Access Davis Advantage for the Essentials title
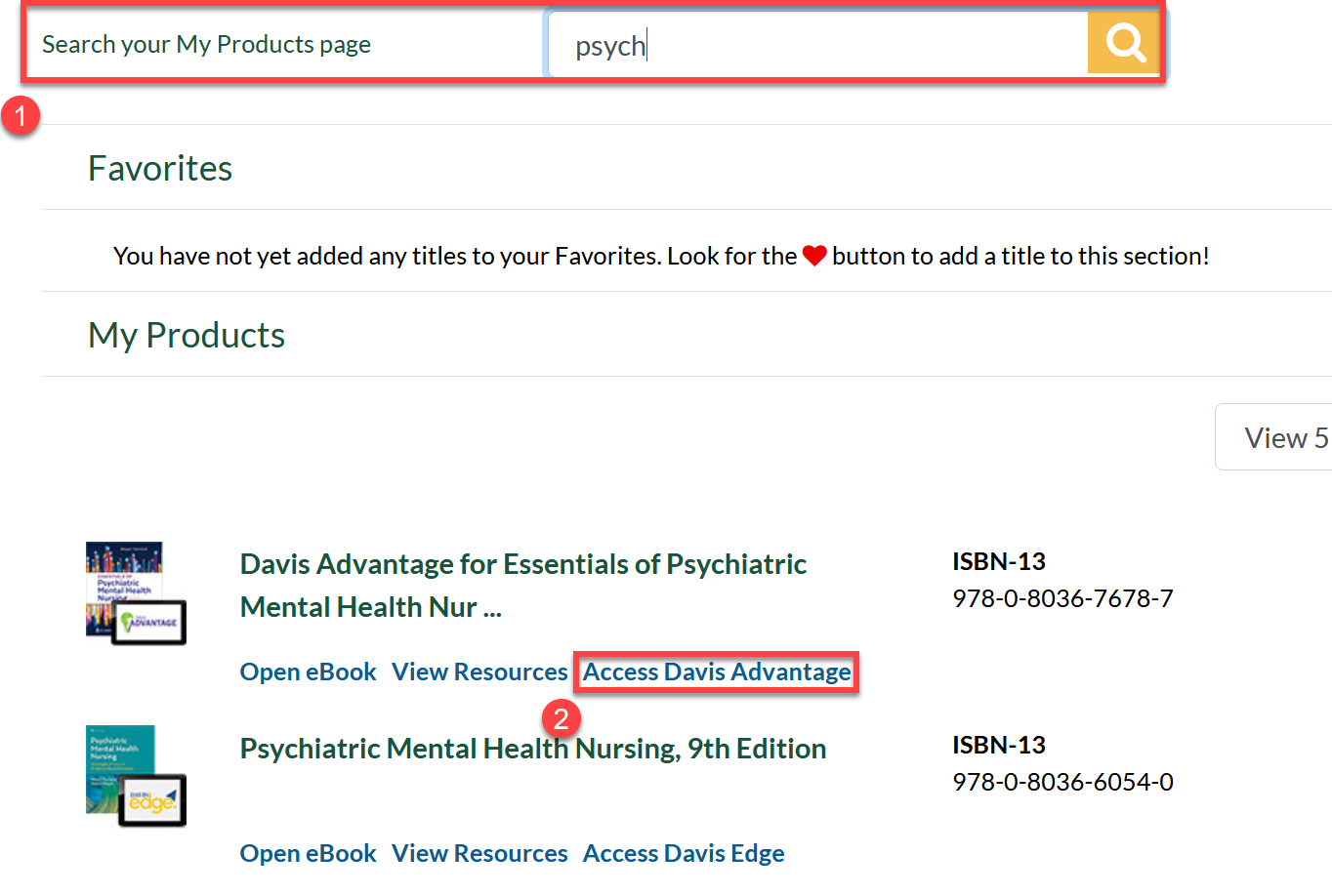Image resolution: width=1332 pixels, height=896 pixels. tap(716, 672)
